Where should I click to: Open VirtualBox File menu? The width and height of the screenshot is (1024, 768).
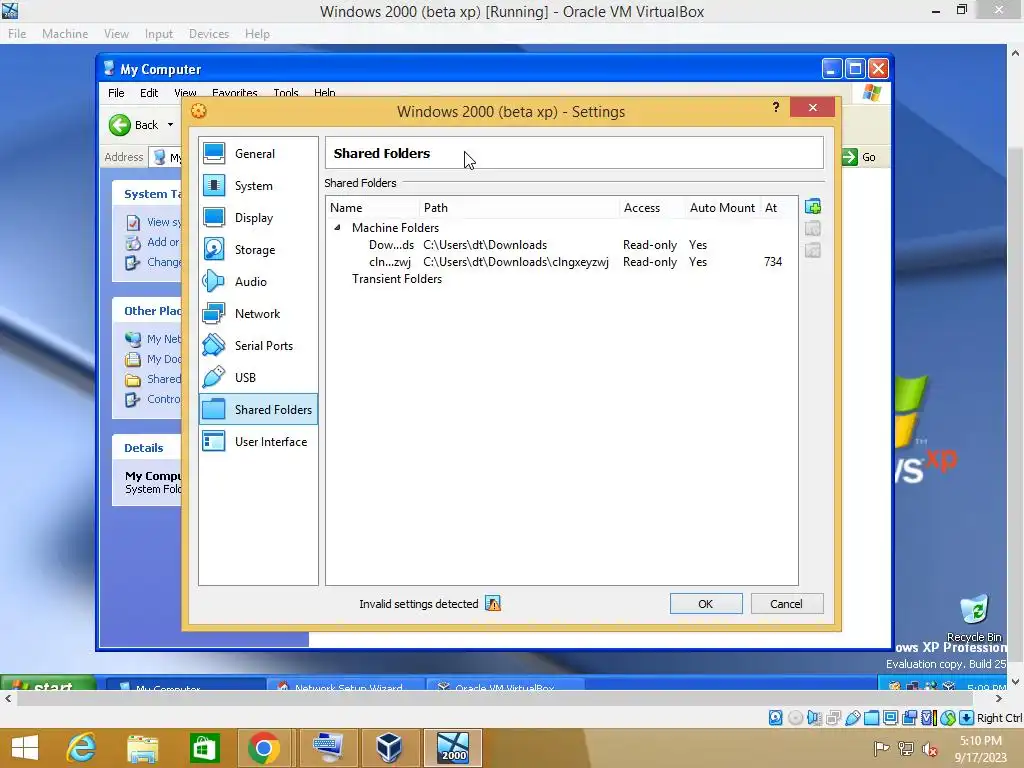tap(17, 34)
